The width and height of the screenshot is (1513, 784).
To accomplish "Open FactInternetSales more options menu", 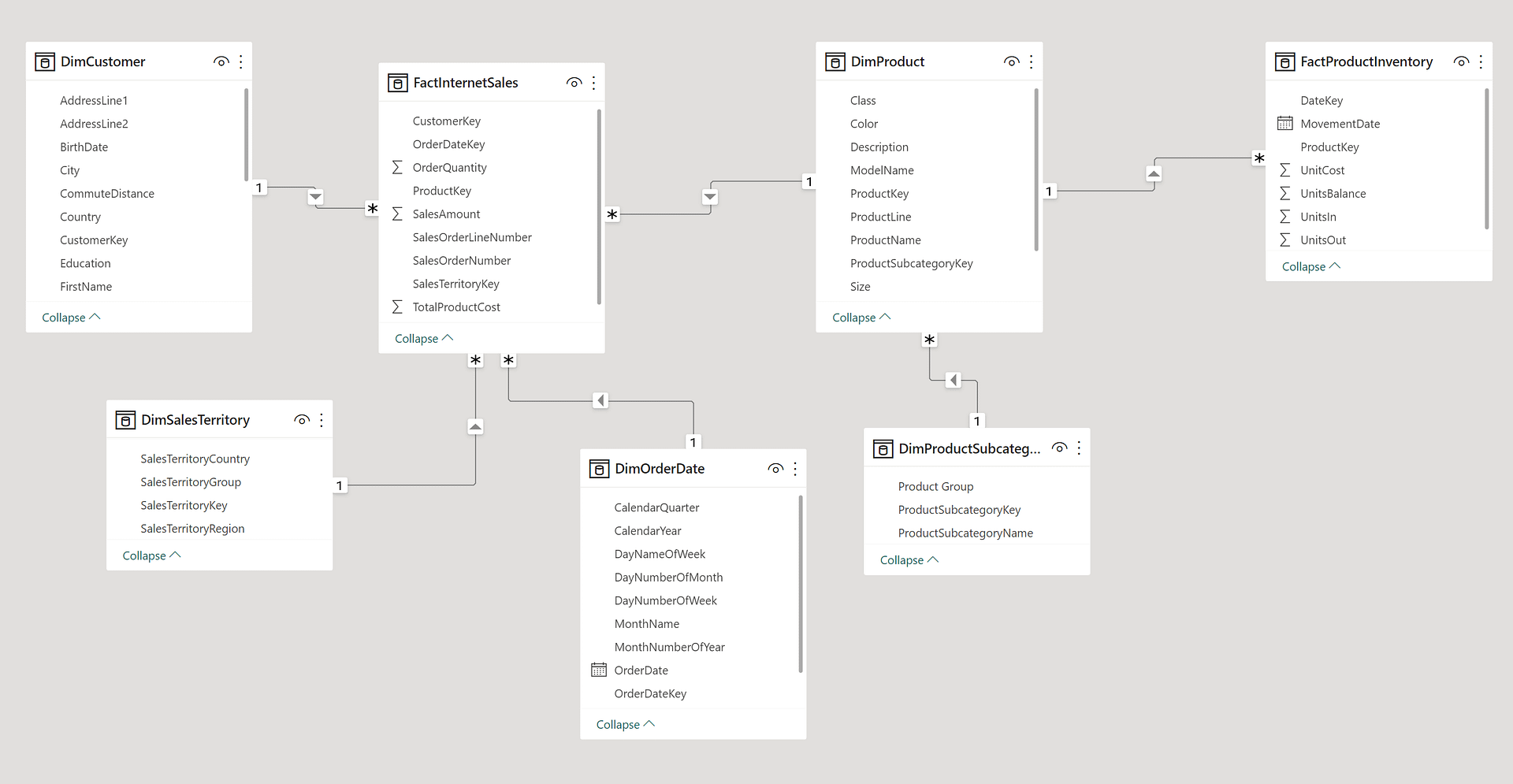I will tap(593, 83).
